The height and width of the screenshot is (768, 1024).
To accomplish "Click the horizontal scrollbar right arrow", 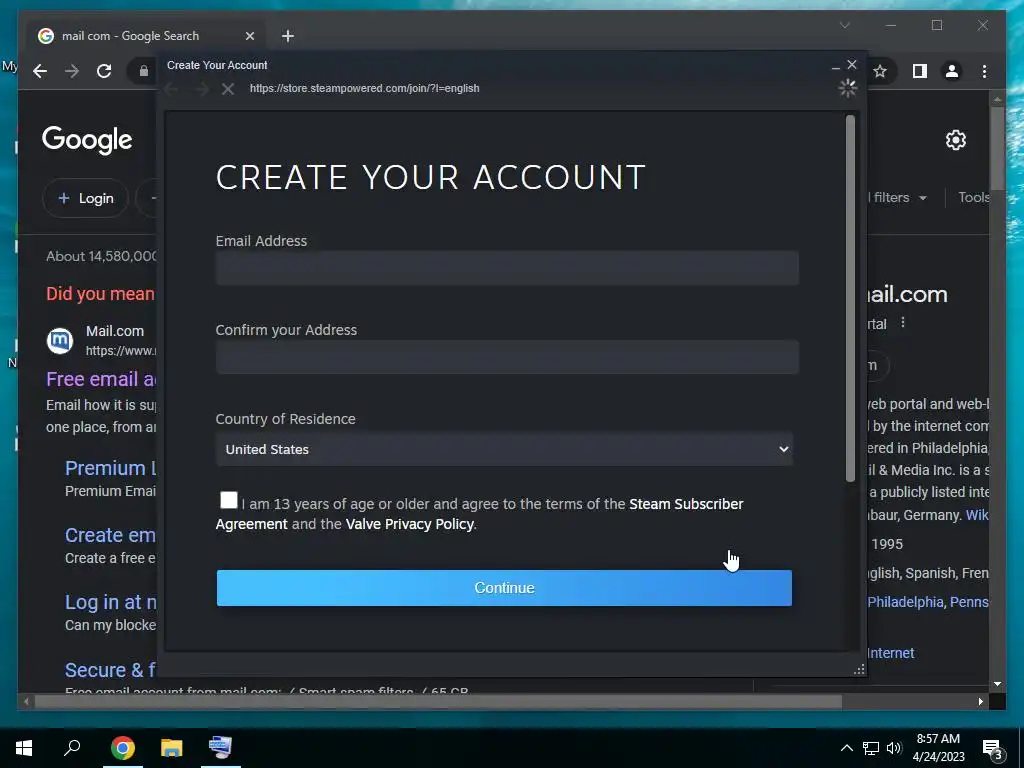I will pos(980,701).
